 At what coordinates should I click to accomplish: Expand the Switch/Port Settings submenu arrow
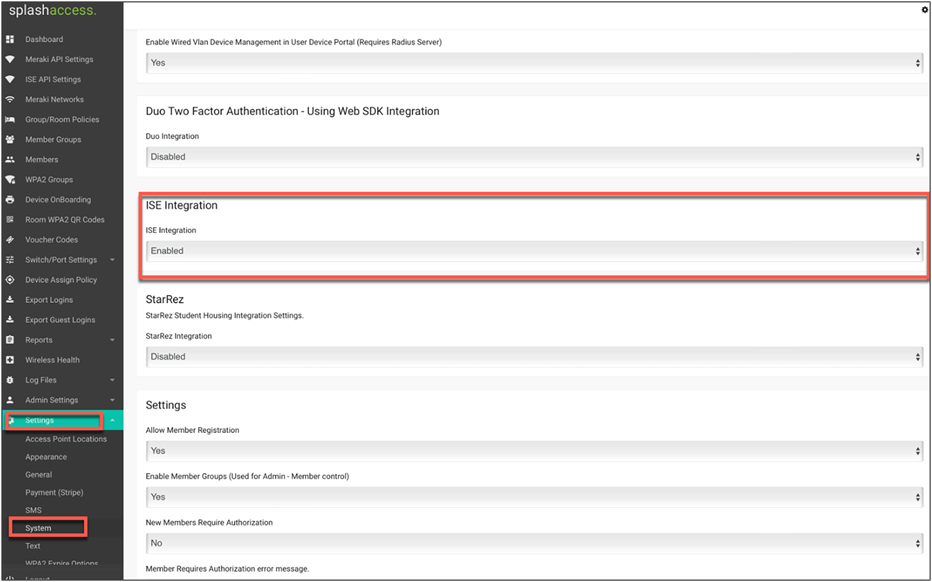point(112,260)
